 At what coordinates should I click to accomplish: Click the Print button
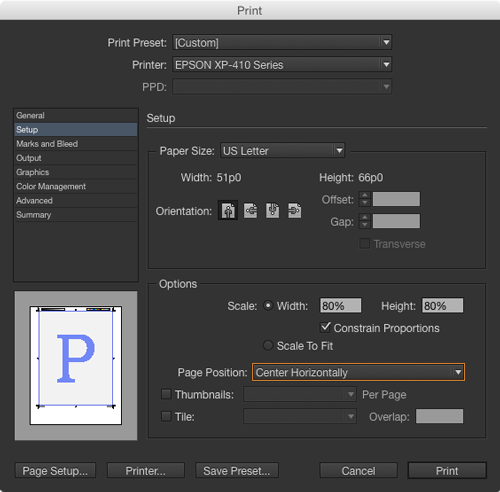pyautogui.click(x=447, y=470)
